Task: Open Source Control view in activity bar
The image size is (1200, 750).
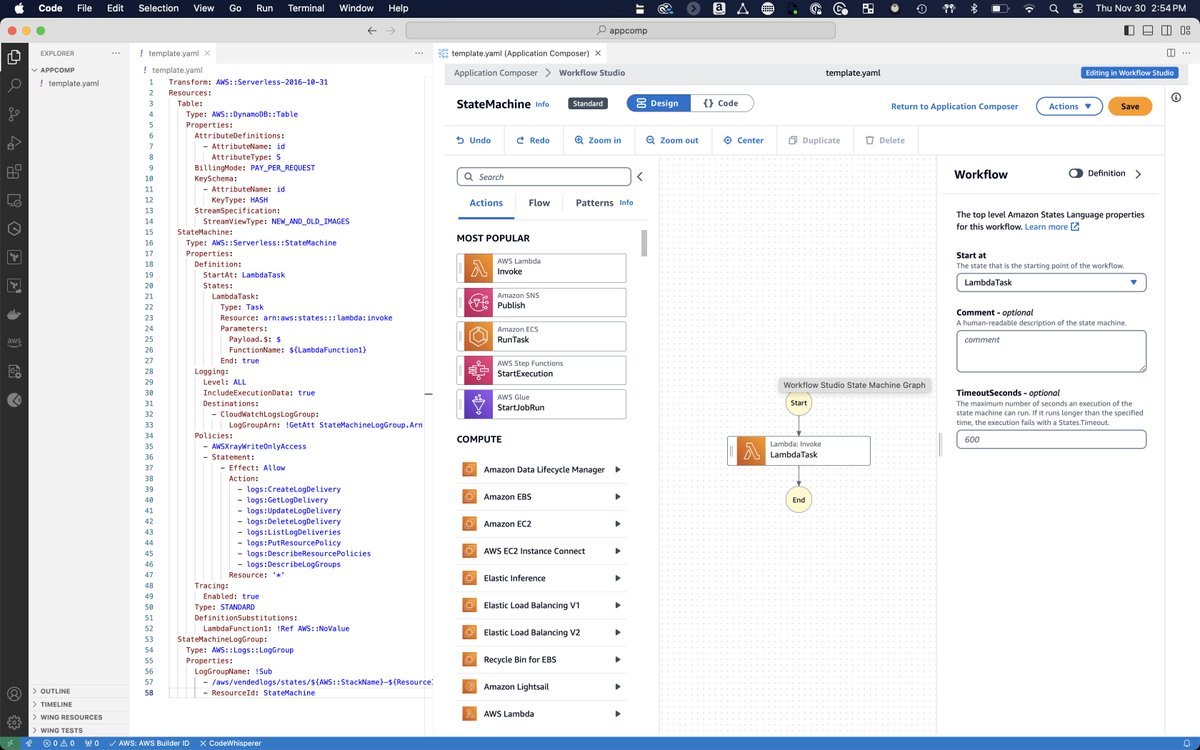Action: pos(14,114)
